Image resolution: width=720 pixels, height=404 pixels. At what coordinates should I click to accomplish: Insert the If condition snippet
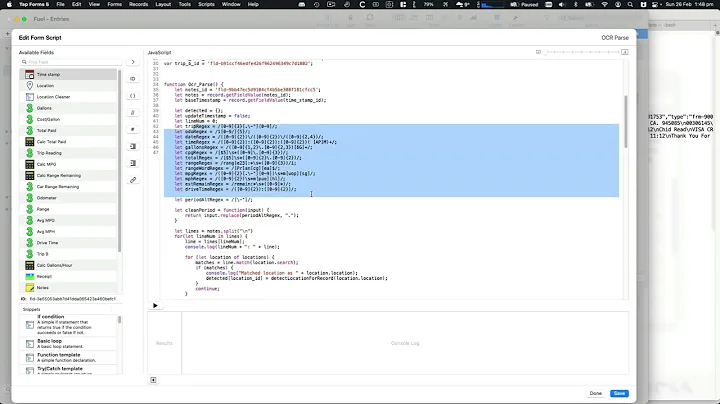click(69, 325)
